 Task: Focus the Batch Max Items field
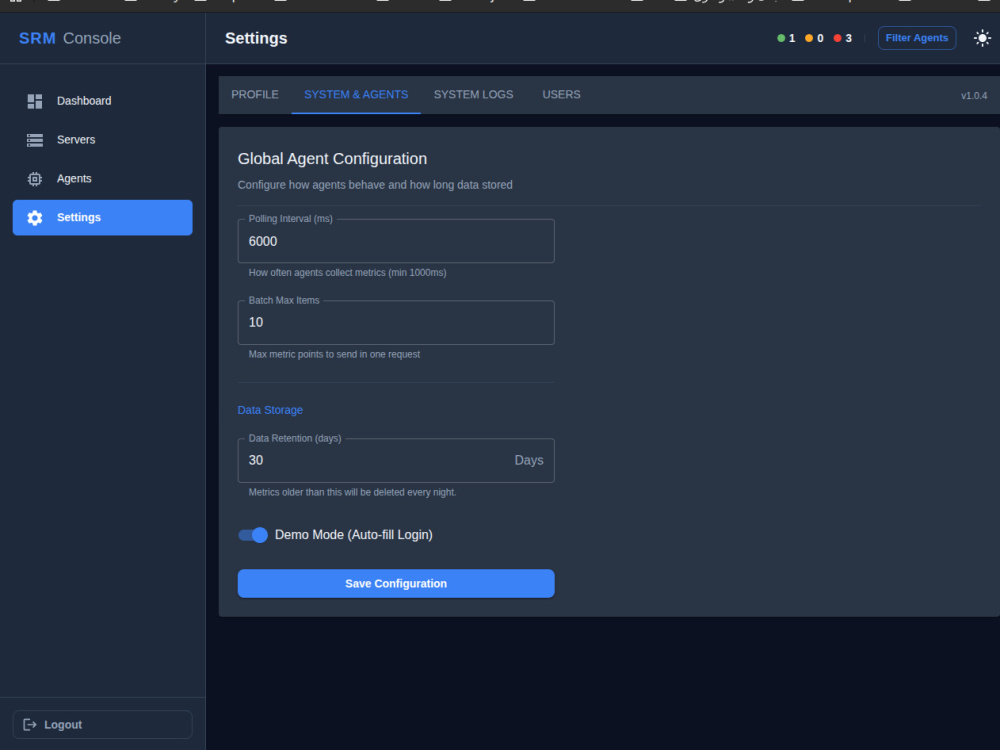[x=396, y=323]
